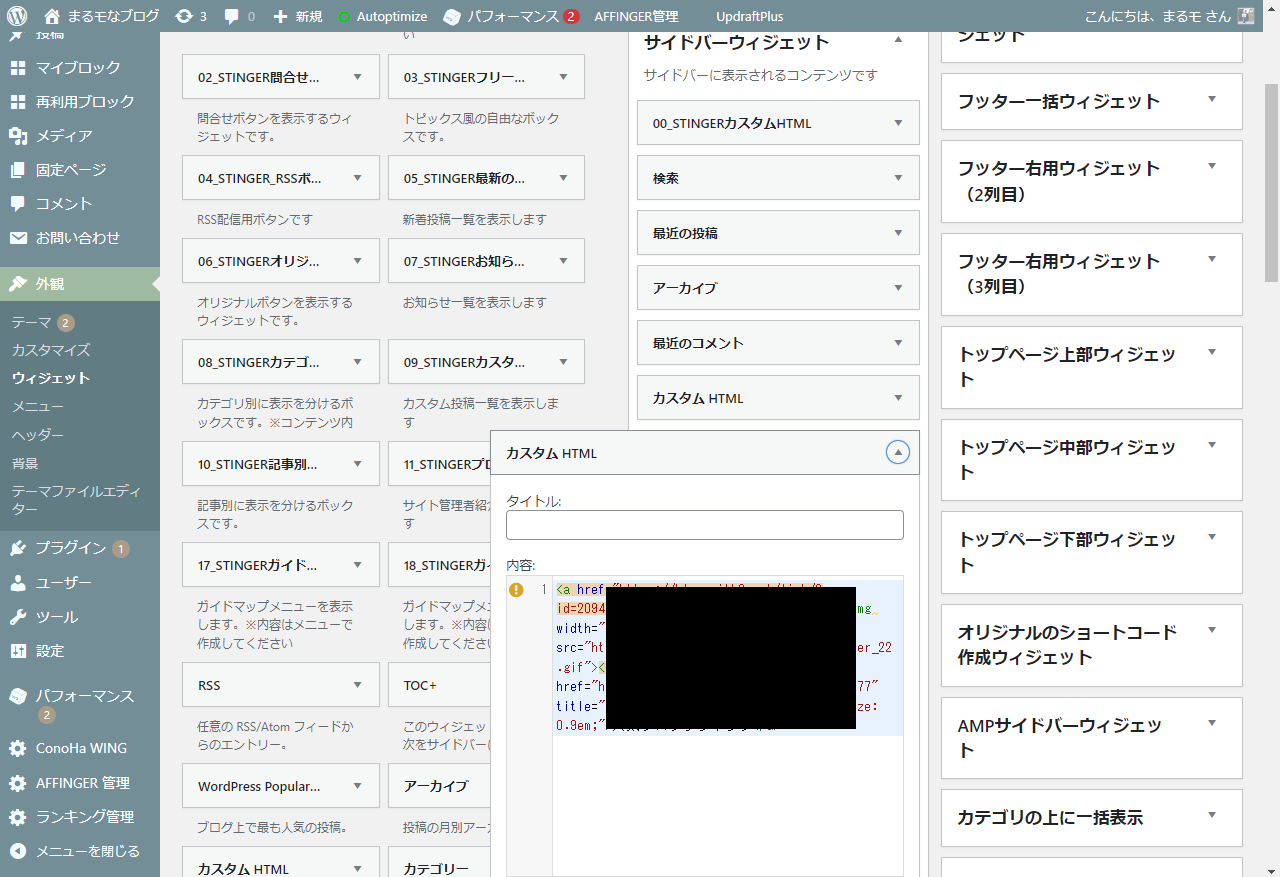Click the 再利用ブロック sidebar icon
This screenshot has height=877, width=1280.
pyautogui.click(x=18, y=102)
